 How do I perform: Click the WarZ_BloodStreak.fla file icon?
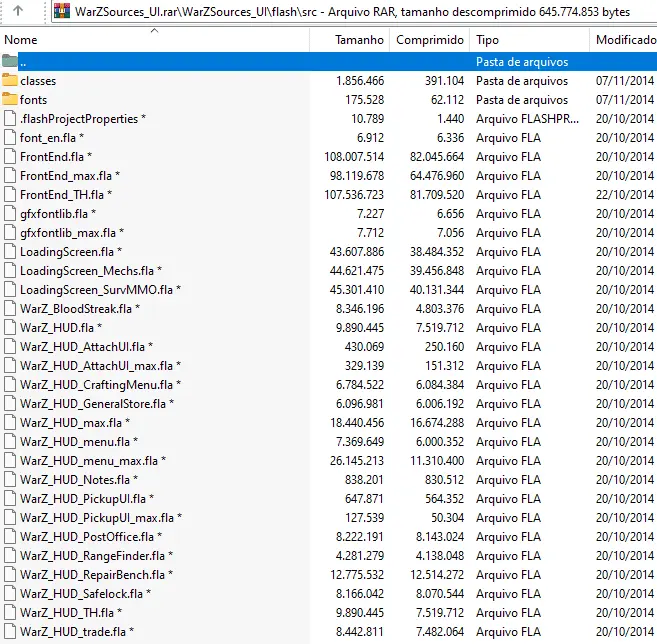pos(10,308)
